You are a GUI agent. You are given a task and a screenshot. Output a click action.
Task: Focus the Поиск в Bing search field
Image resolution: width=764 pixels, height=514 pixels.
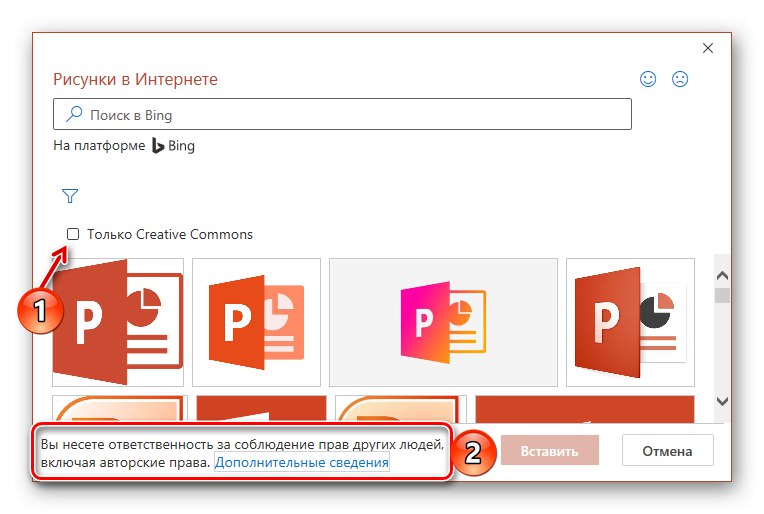pos(343,114)
